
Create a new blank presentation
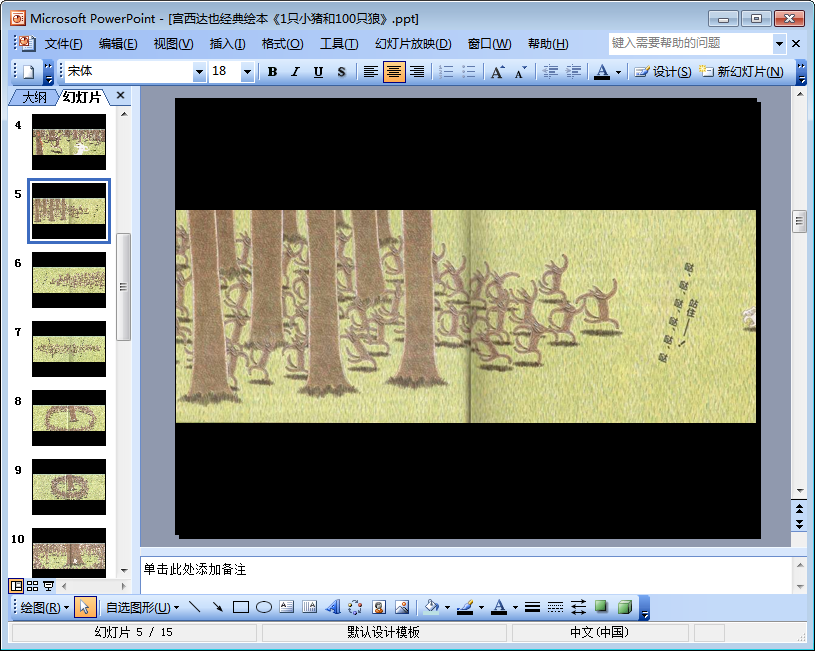(29, 72)
